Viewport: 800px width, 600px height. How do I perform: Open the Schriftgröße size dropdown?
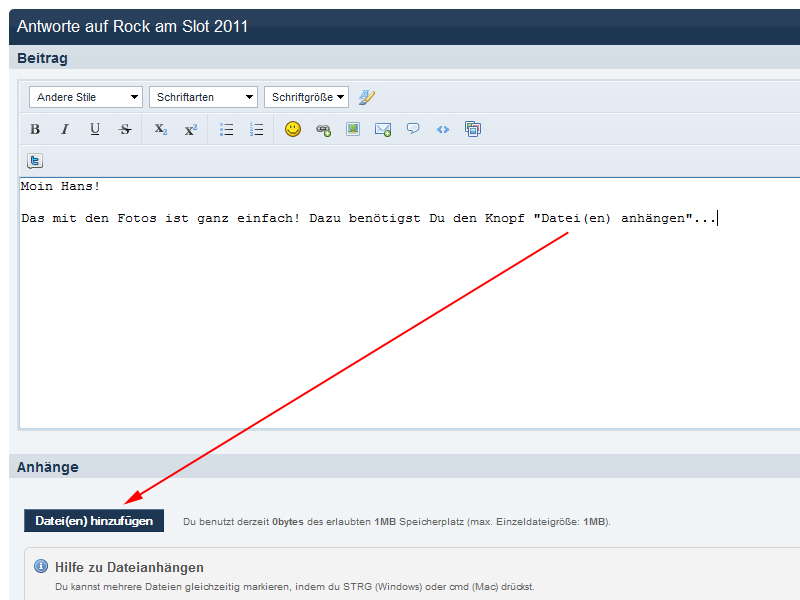coord(306,97)
